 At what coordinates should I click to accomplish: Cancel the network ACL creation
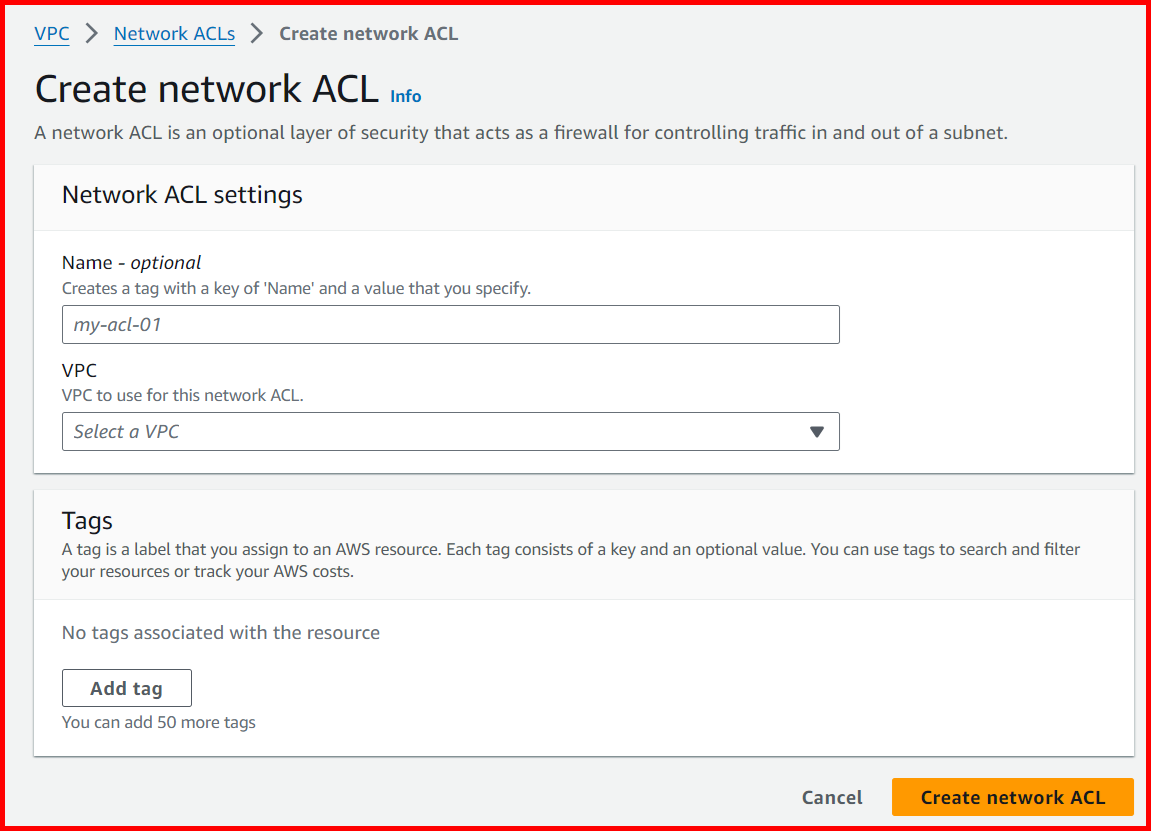pyautogui.click(x=831, y=797)
